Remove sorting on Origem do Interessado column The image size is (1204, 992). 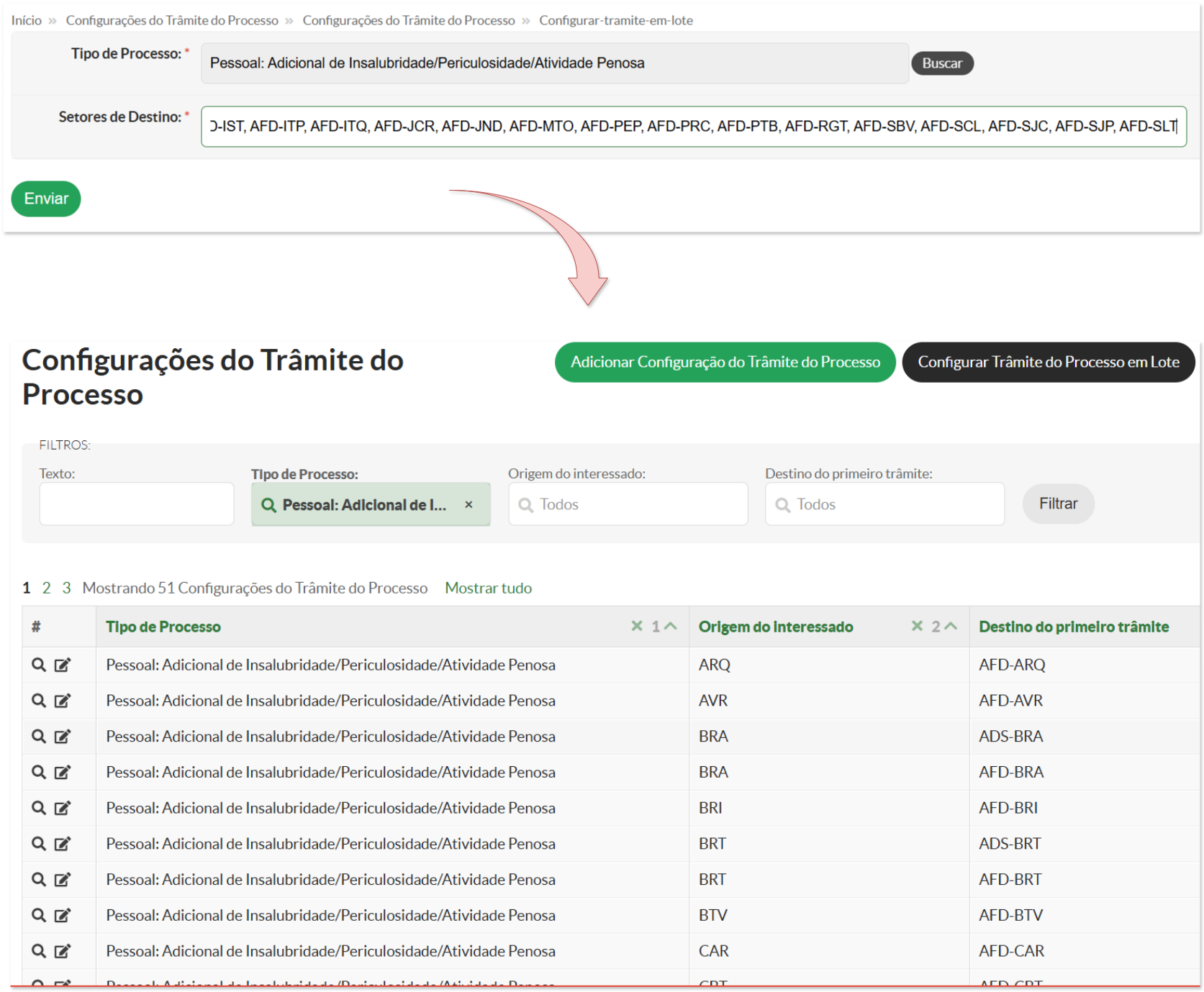916,626
